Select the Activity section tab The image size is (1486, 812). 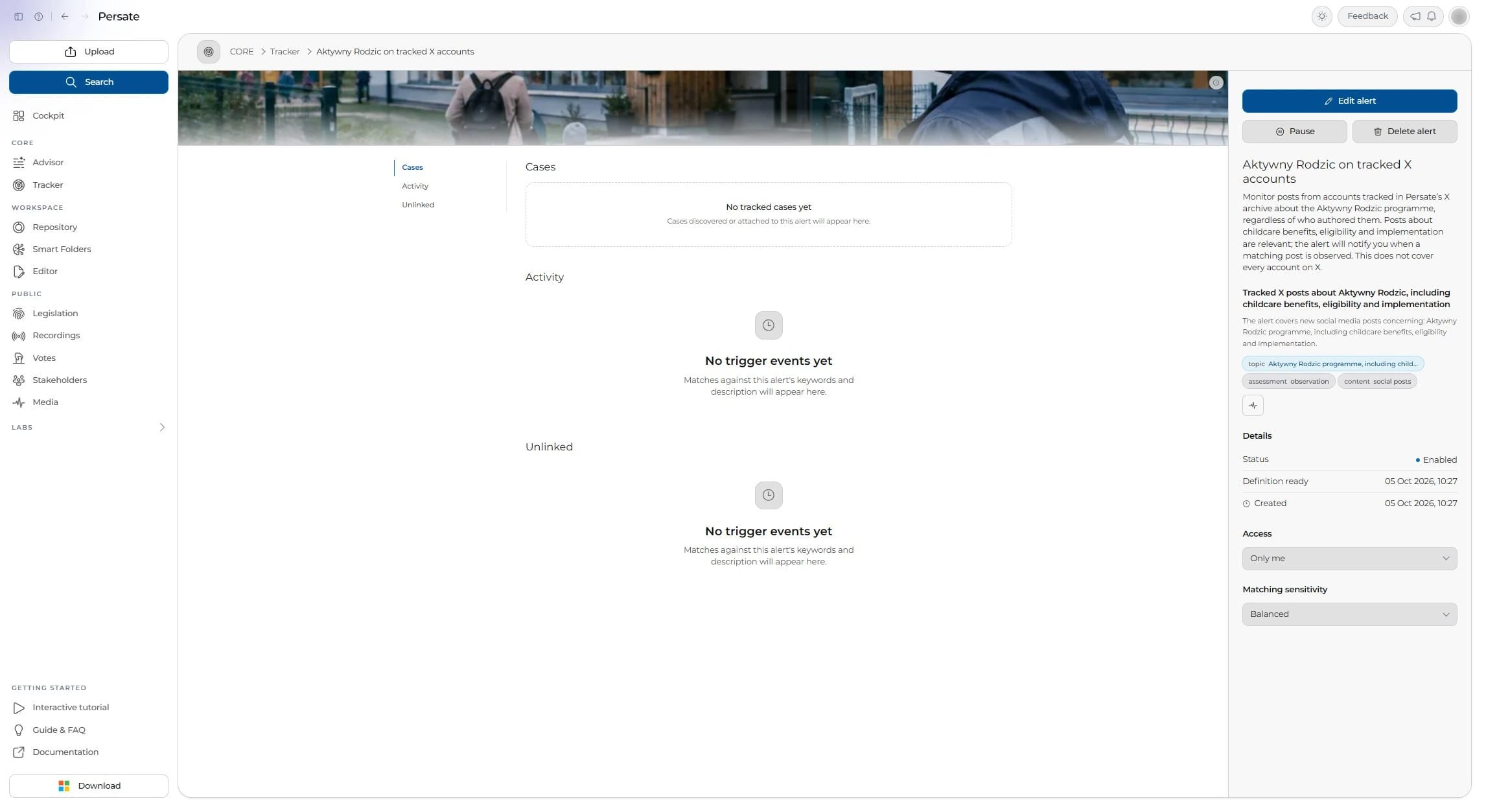[415, 186]
